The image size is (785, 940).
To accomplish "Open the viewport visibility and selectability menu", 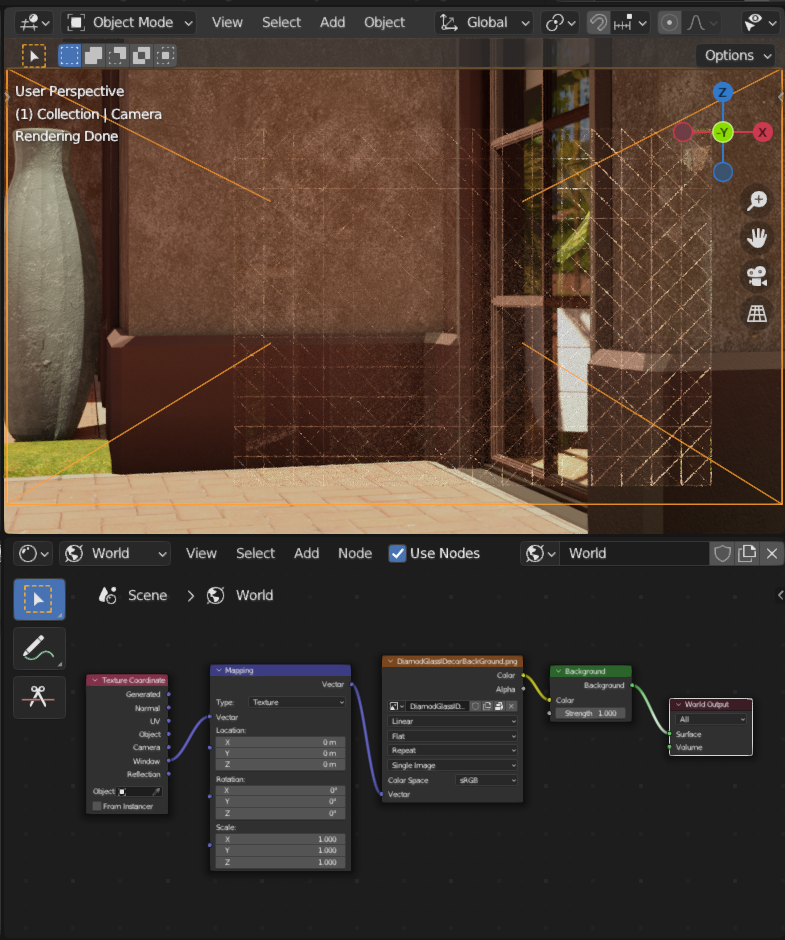I will 760,23.
